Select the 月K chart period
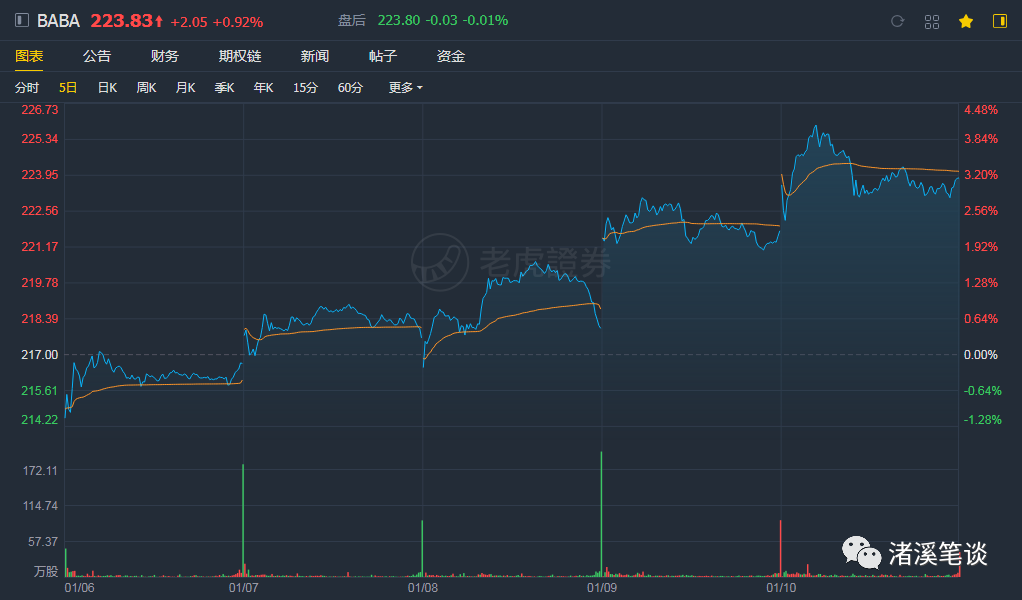 point(186,87)
